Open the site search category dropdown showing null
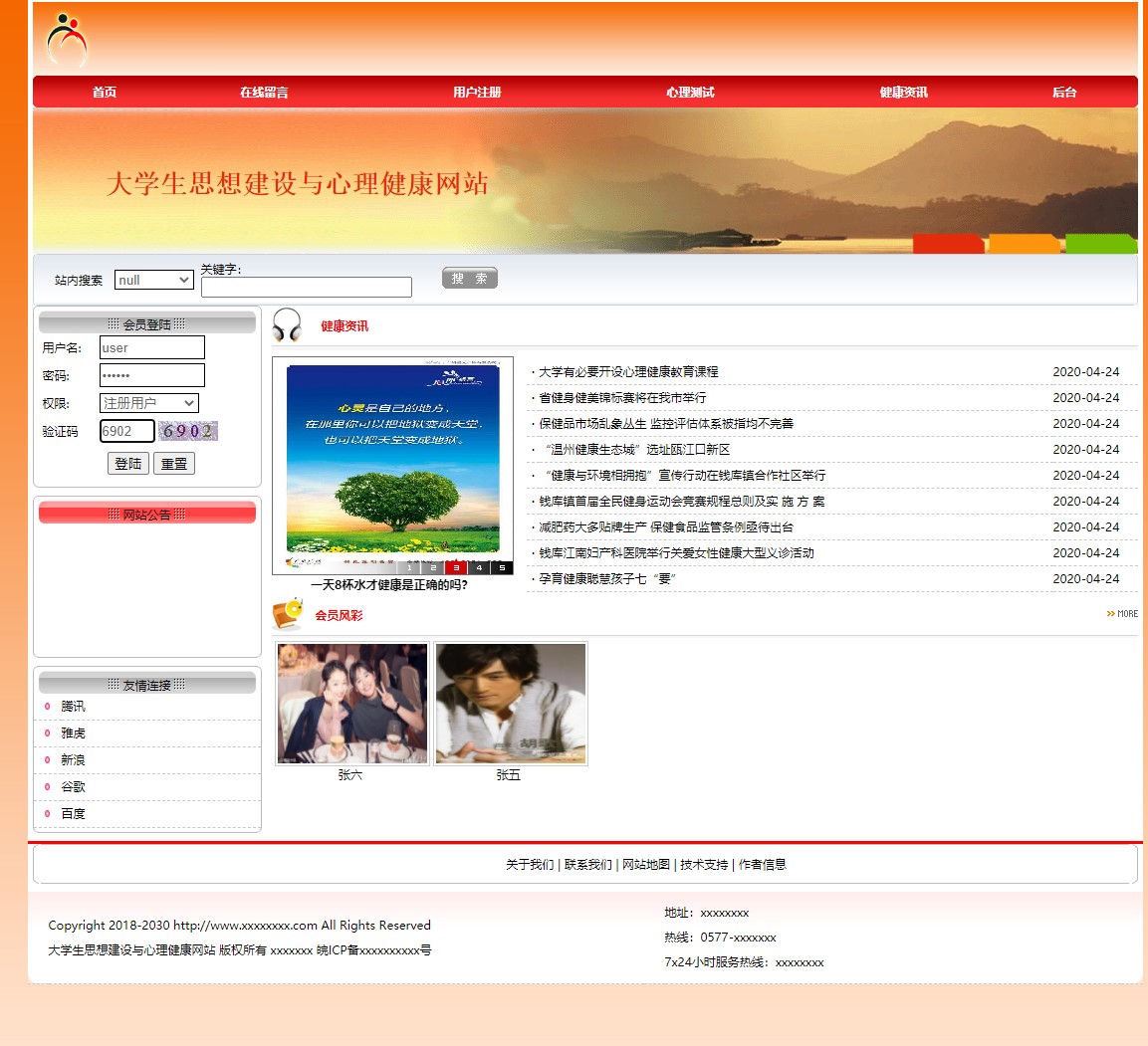This screenshot has height=1046, width=1148. pyautogui.click(x=153, y=280)
